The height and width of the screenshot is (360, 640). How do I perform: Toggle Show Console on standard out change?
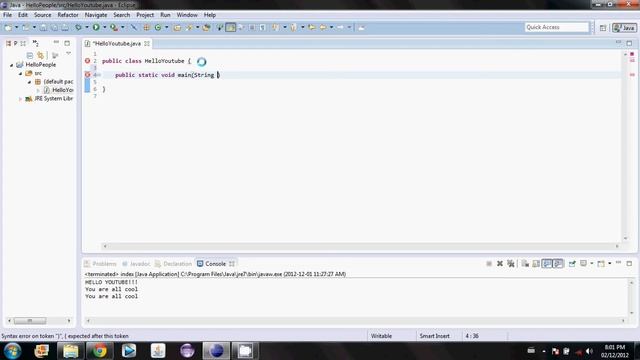[x=547, y=264]
